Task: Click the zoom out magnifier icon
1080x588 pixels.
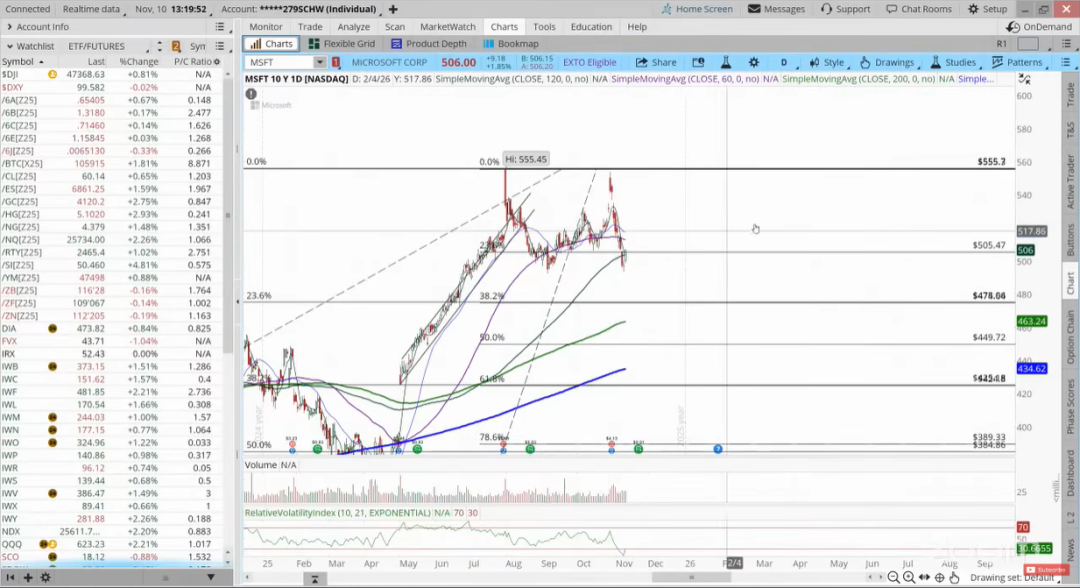Action: pyautogui.click(x=893, y=578)
